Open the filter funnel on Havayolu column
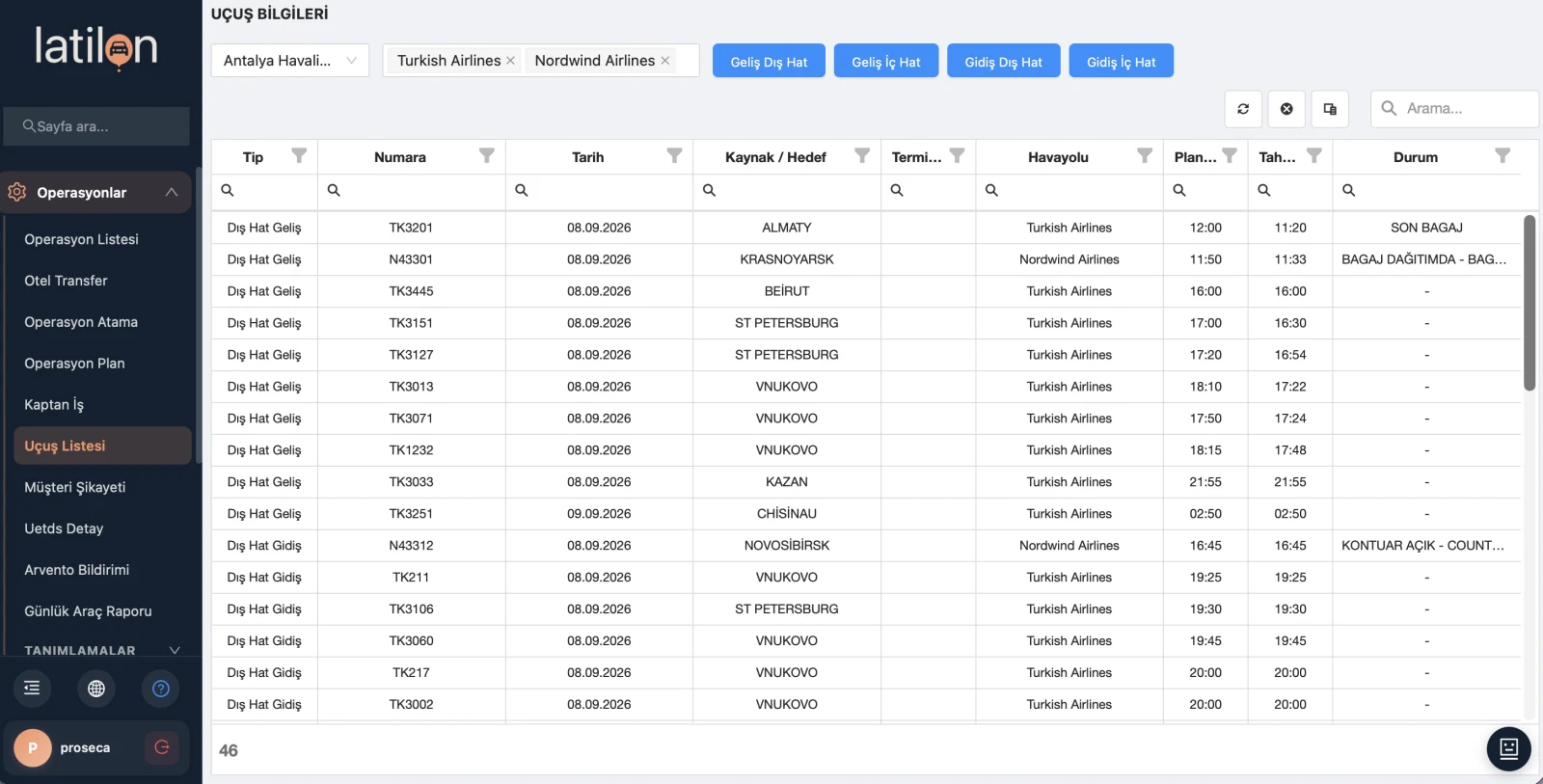 point(1145,156)
